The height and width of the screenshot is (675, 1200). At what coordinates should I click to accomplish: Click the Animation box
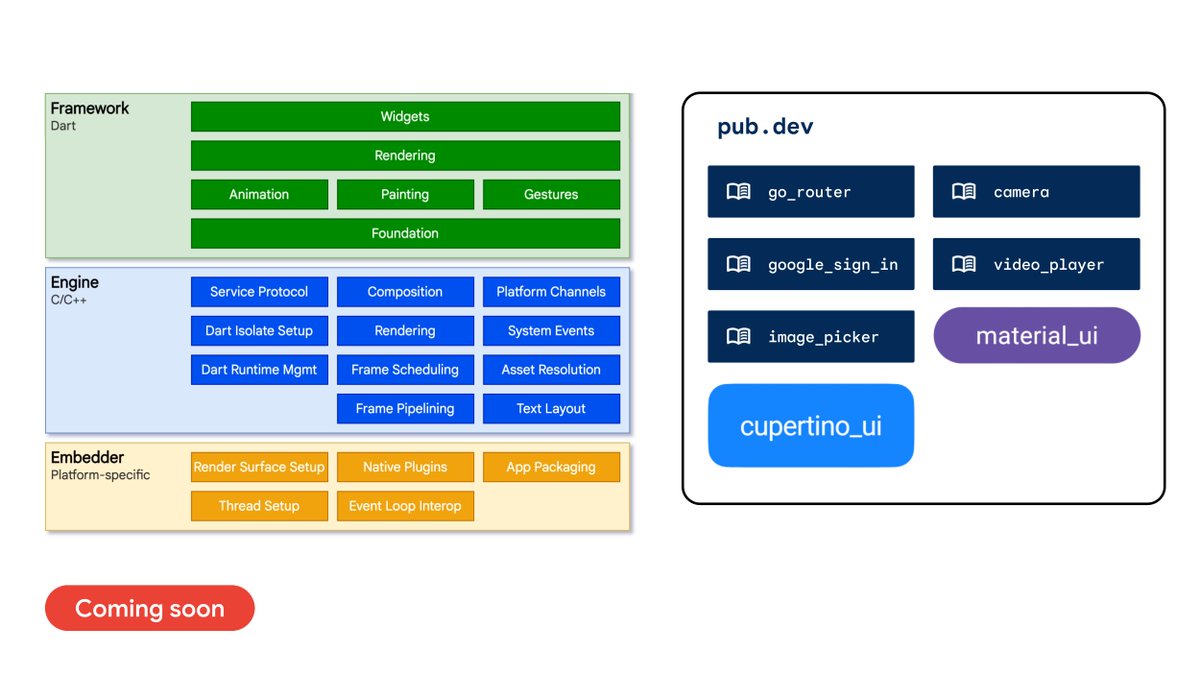tap(259, 195)
